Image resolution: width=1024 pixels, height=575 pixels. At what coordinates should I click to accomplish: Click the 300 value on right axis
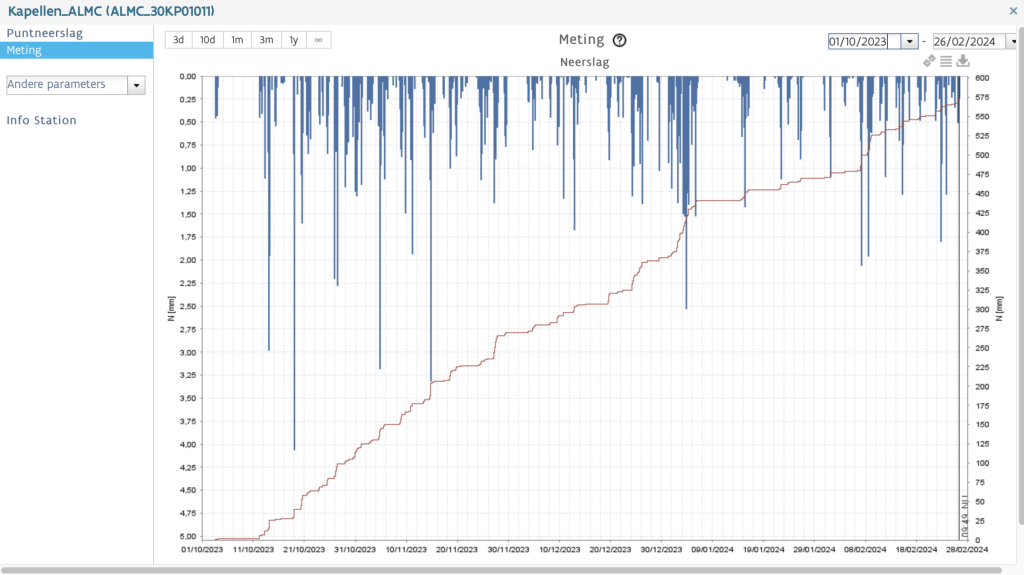[x=982, y=310]
